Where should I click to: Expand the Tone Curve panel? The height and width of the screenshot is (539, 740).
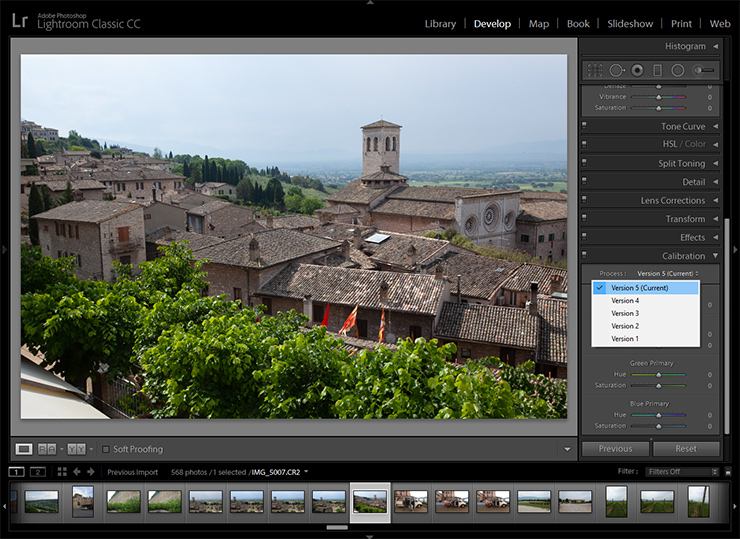pyautogui.click(x=715, y=126)
